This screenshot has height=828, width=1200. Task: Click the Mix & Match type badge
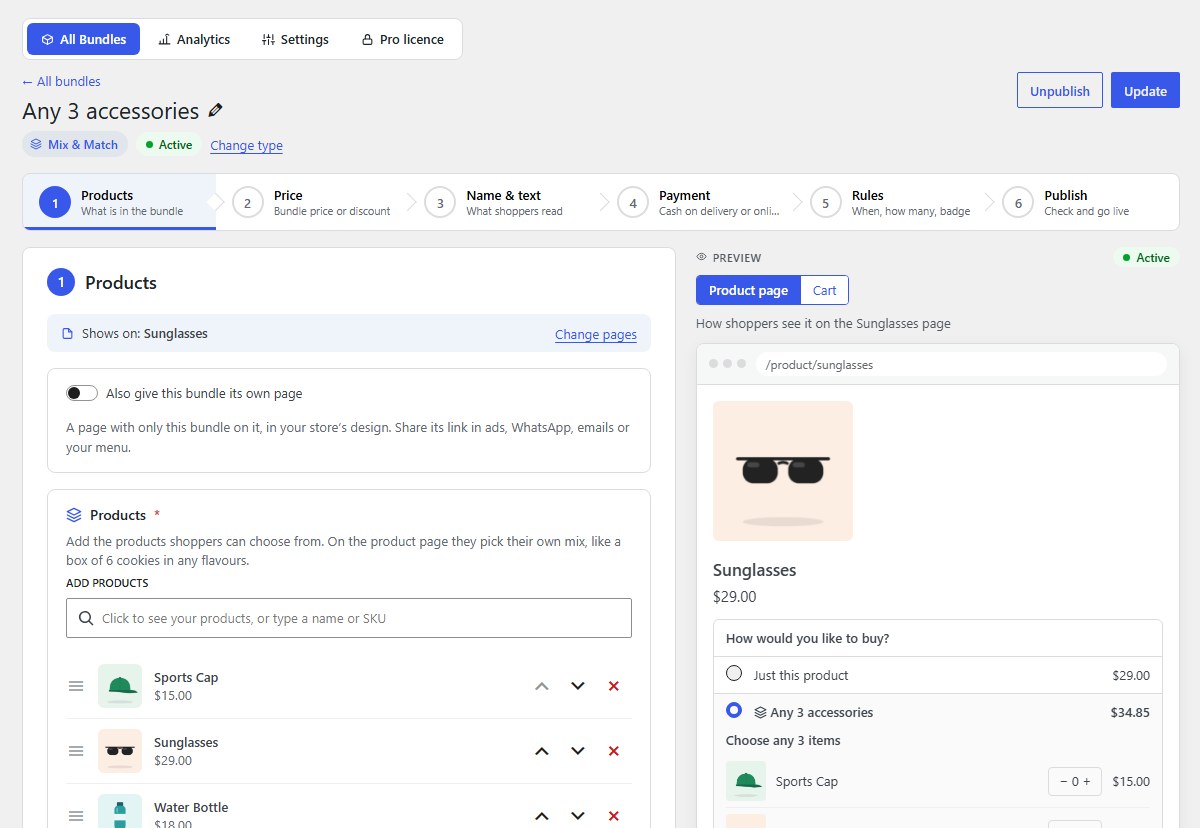75,144
